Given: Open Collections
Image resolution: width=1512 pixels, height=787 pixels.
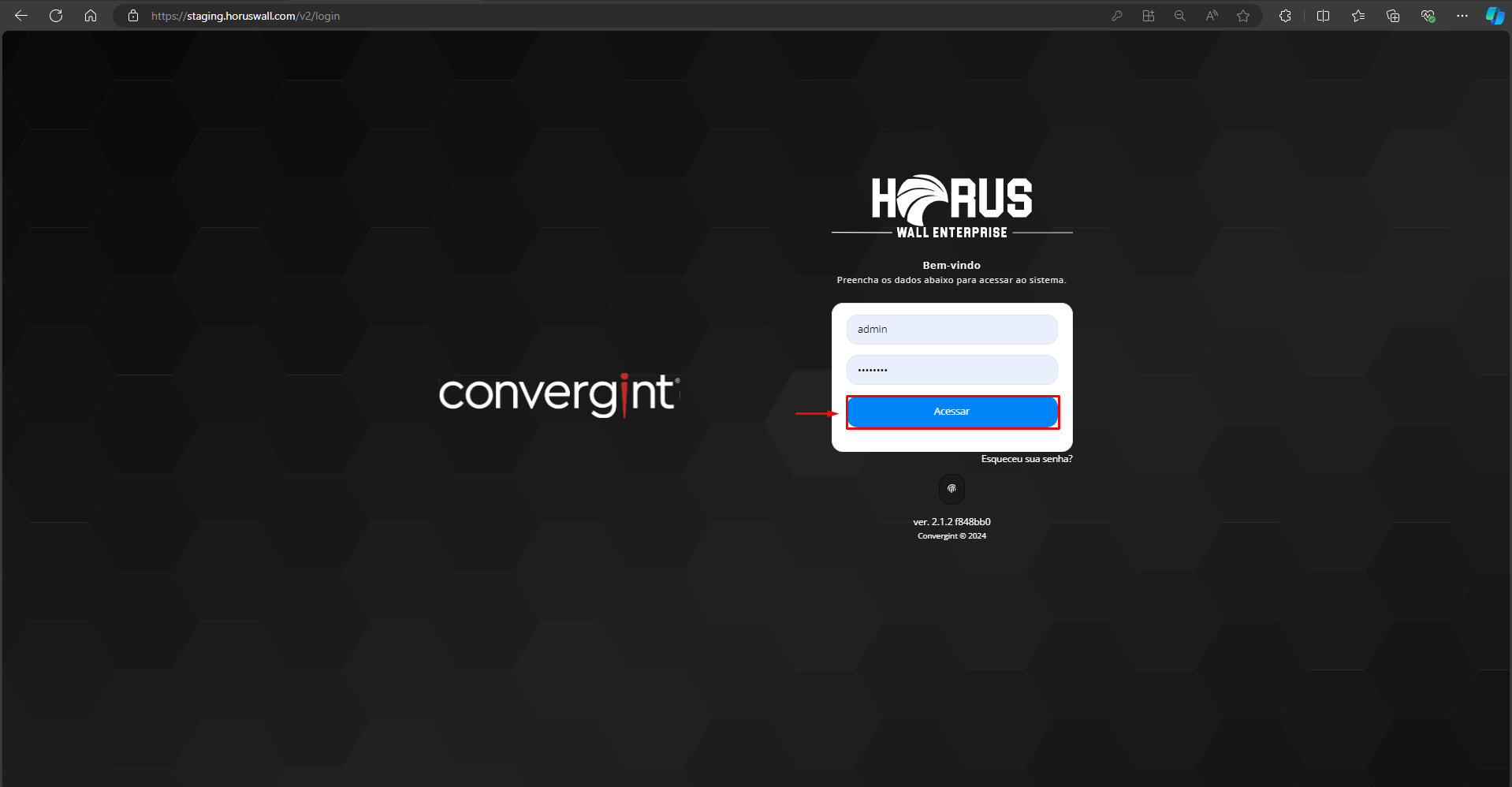Looking at the screenshot, I should point(1393,15).
